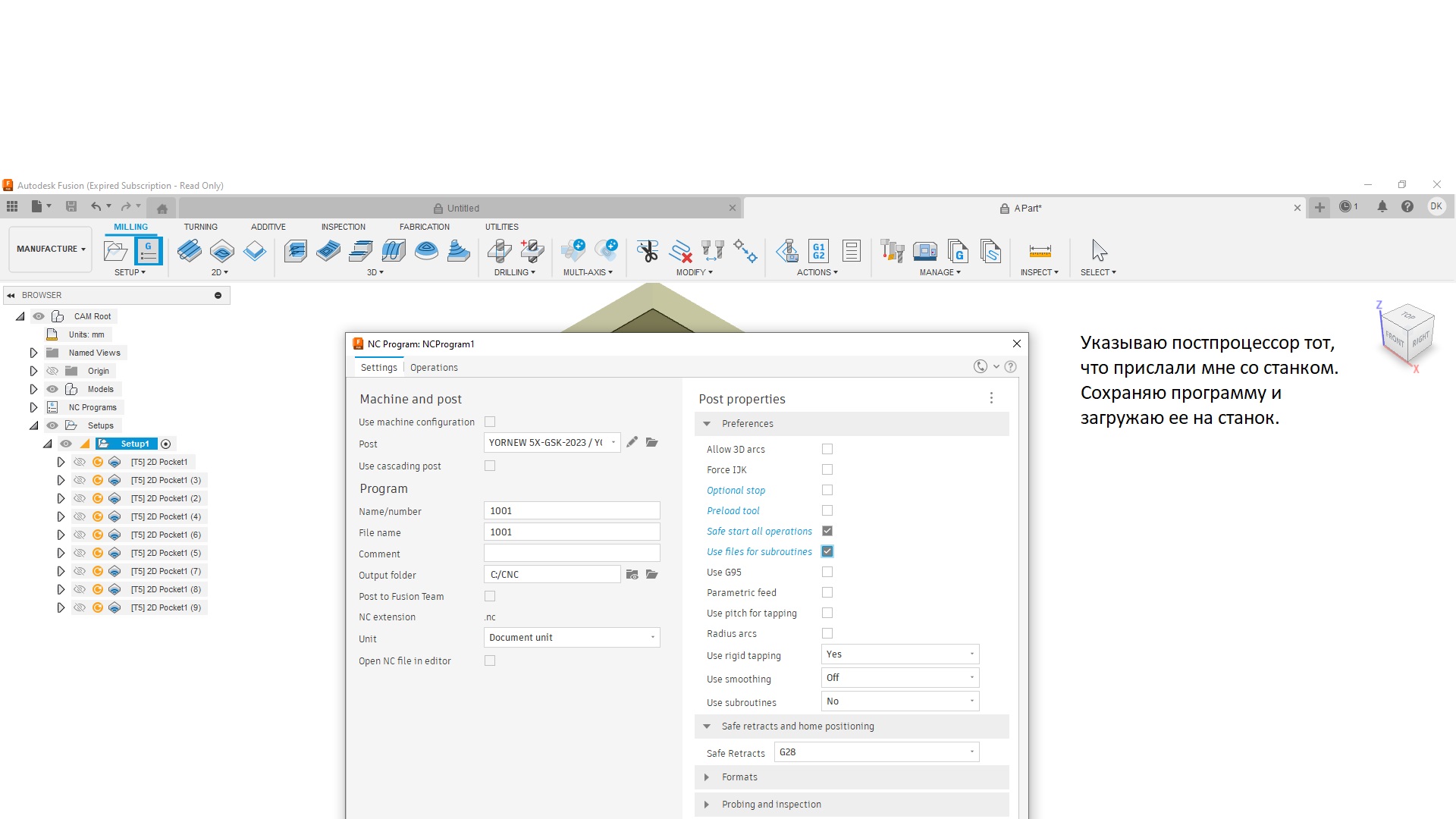Click the Post Process G1G2 icon
Screen dimensions: 1456x819
point(819,251)
